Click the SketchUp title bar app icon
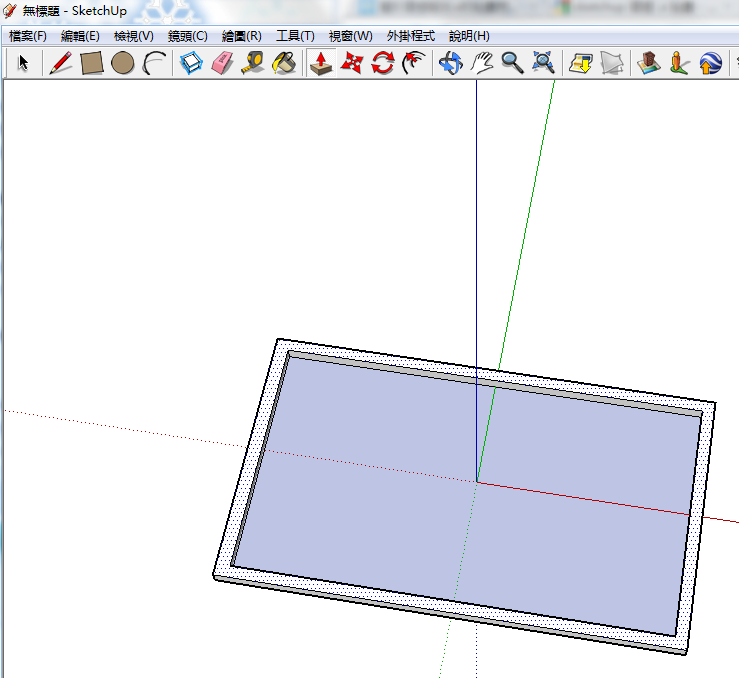Viewport: 739px width, 678px height. click(9, 10)
